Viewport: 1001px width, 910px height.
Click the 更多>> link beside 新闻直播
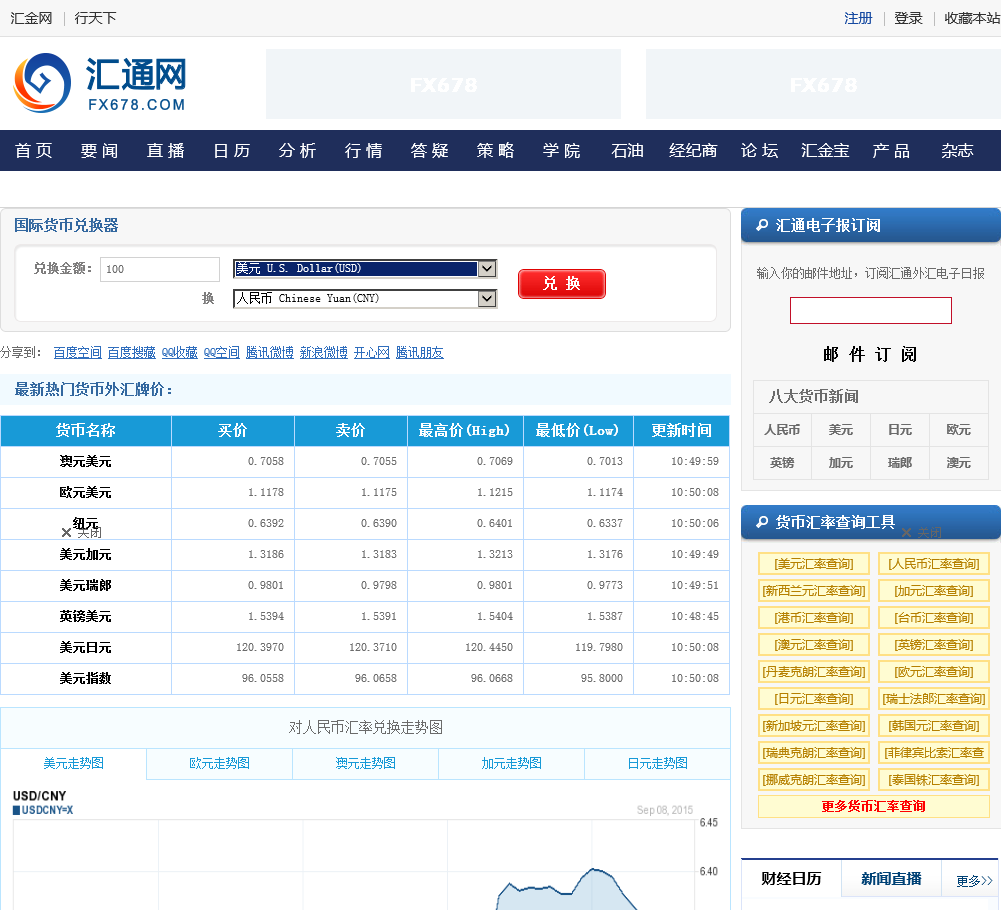[x=974, y=881]
